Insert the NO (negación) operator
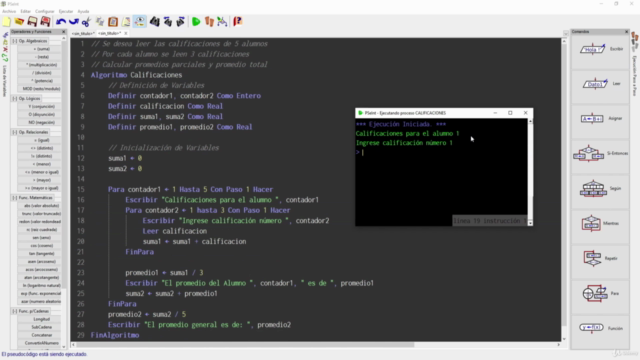 (x=39, y=122)
